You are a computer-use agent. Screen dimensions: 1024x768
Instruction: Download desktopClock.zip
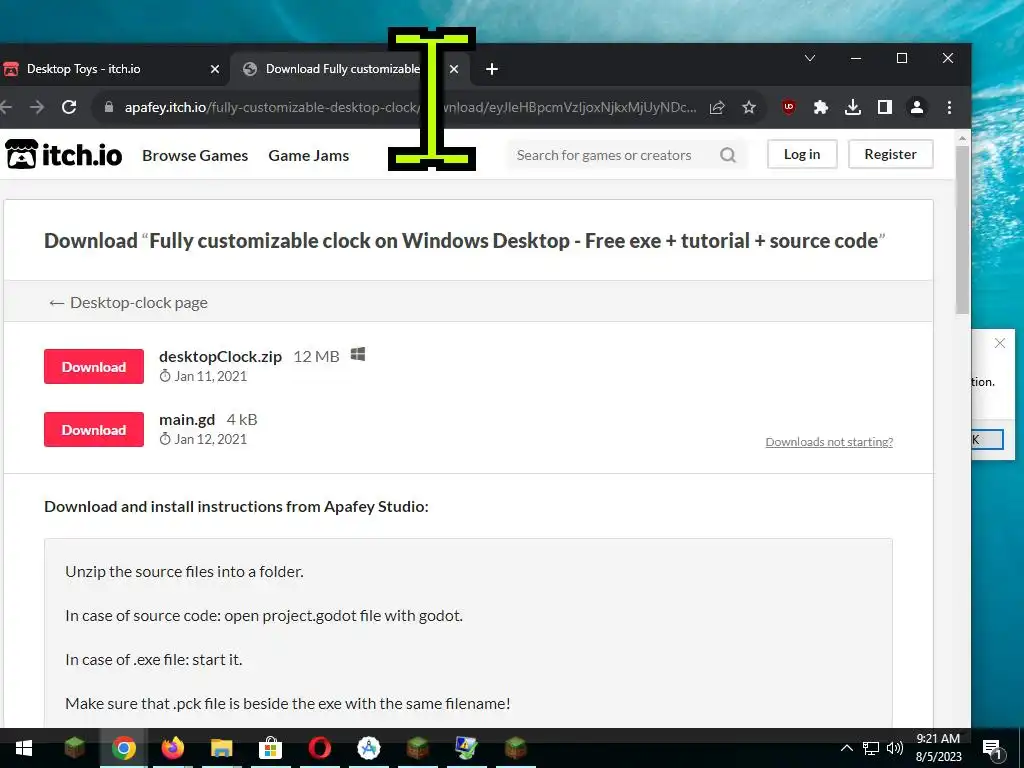[x=94, y=366]
